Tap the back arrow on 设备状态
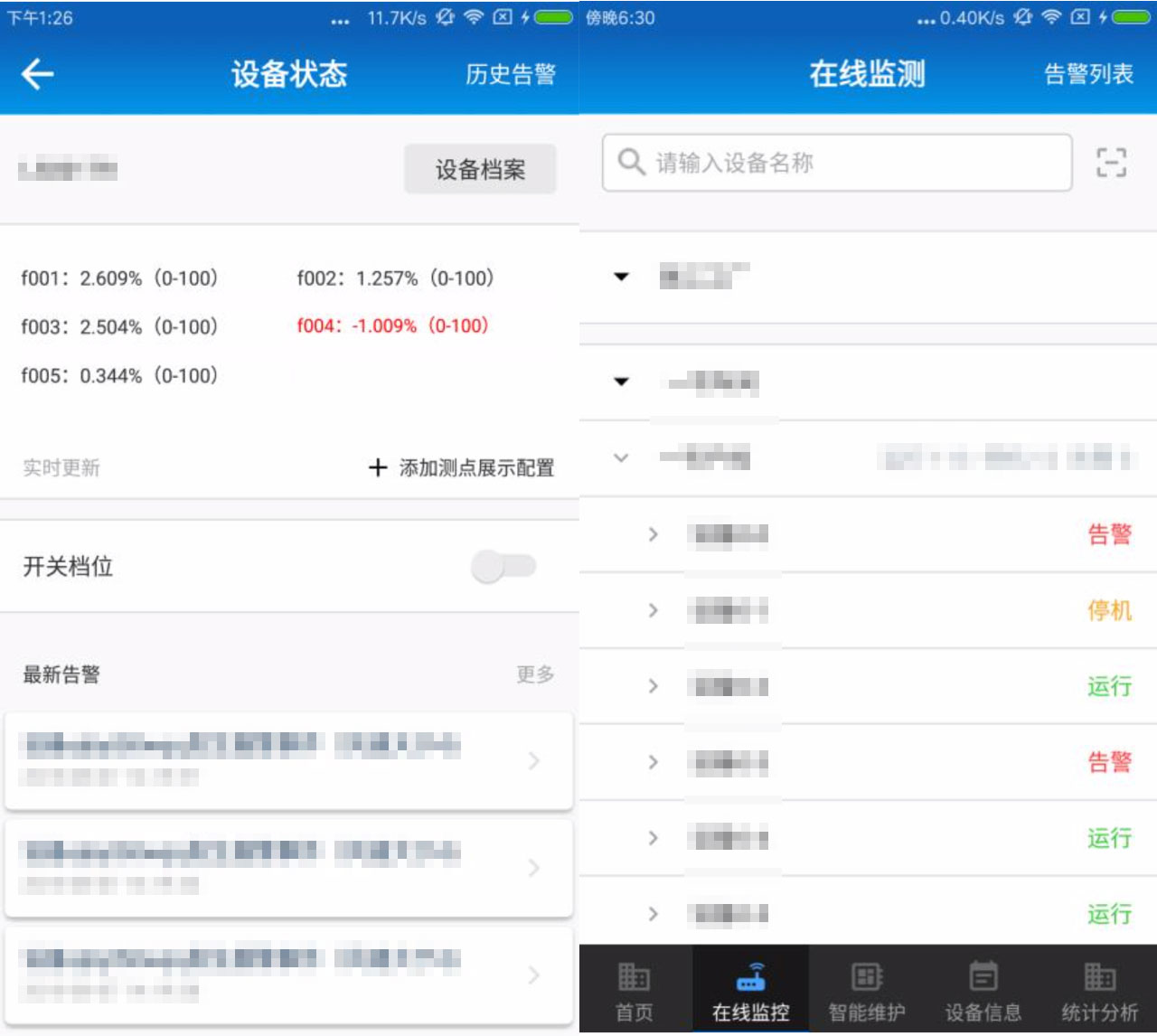The height and width of the screenshot is (1036, 1157). [x=38, y=74]
